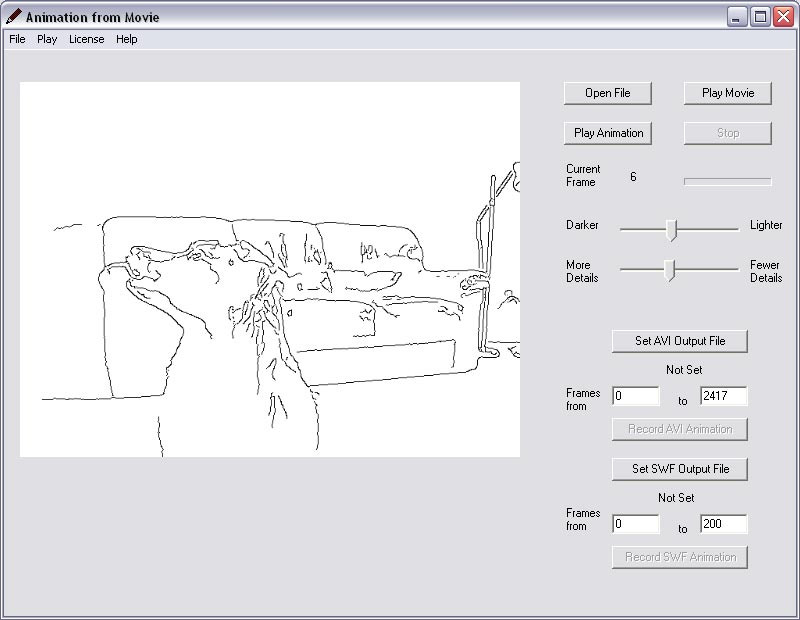Click the Lighter label
The width and height of the screenshot is (800, 620).
pyautogui.click(x=766, y=225)
